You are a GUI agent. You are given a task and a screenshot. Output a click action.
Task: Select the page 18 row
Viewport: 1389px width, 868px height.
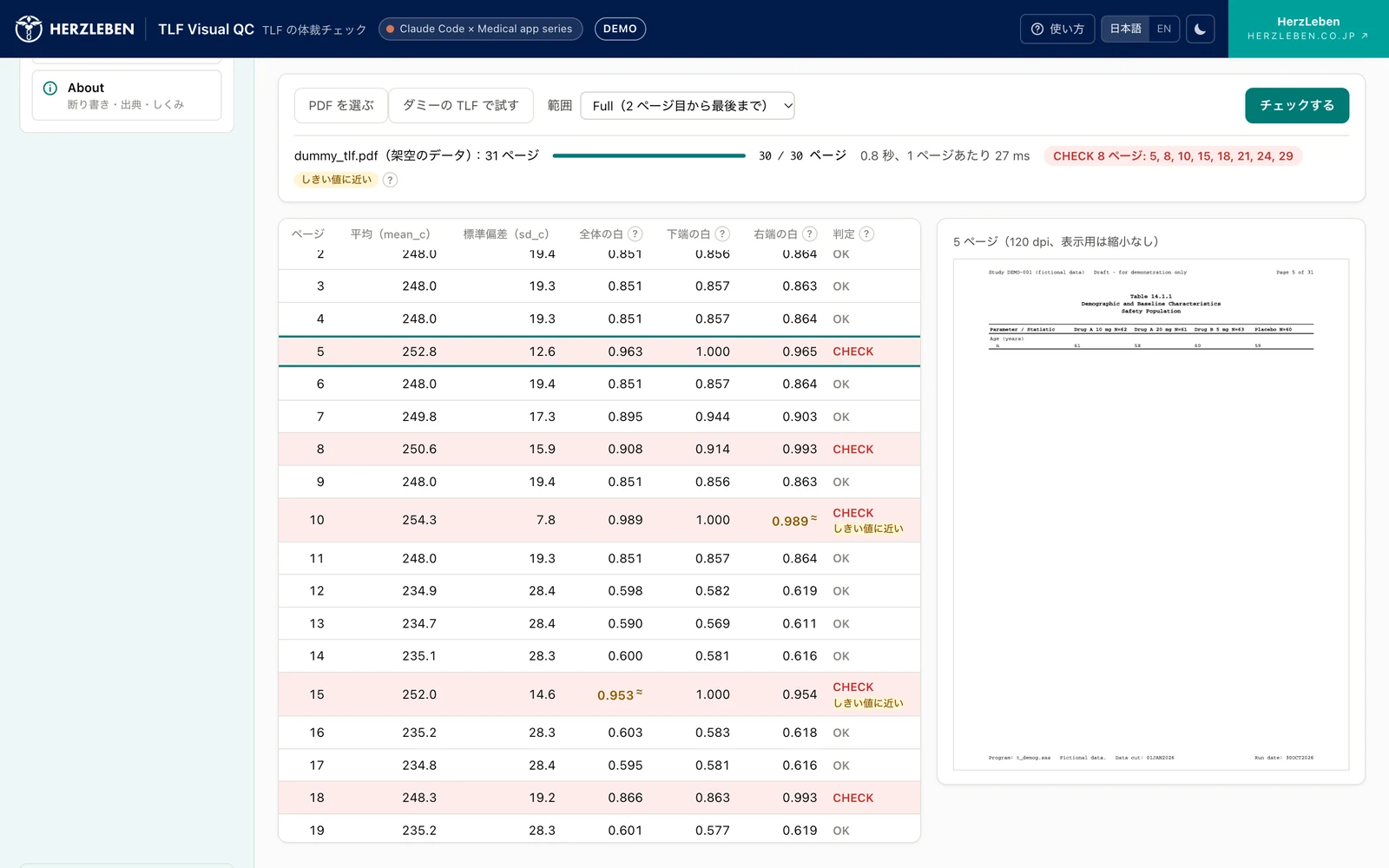[x=599, y=798]
